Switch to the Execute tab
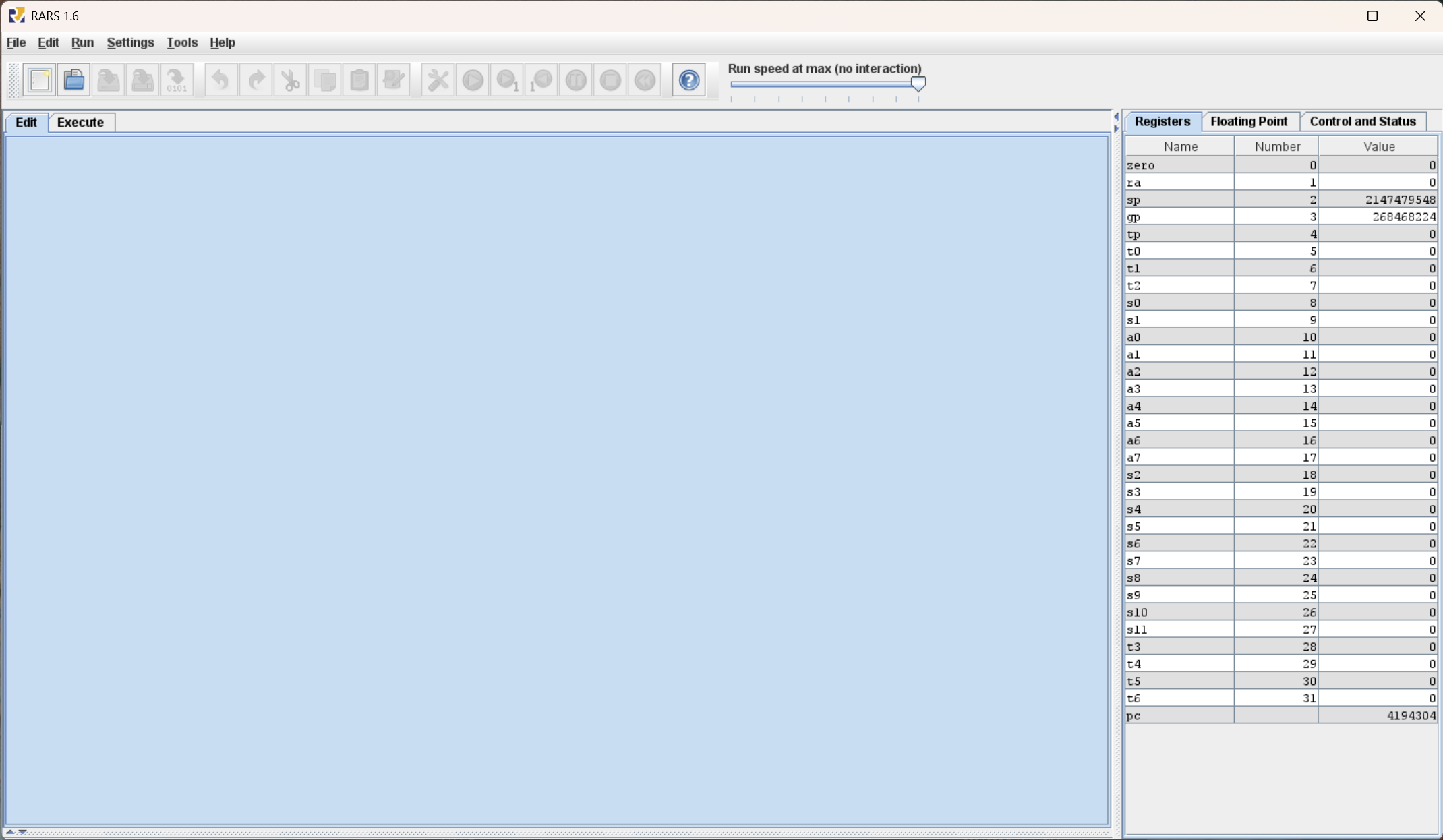This screenshot has height=840, width=1443. tap(80, 122)
